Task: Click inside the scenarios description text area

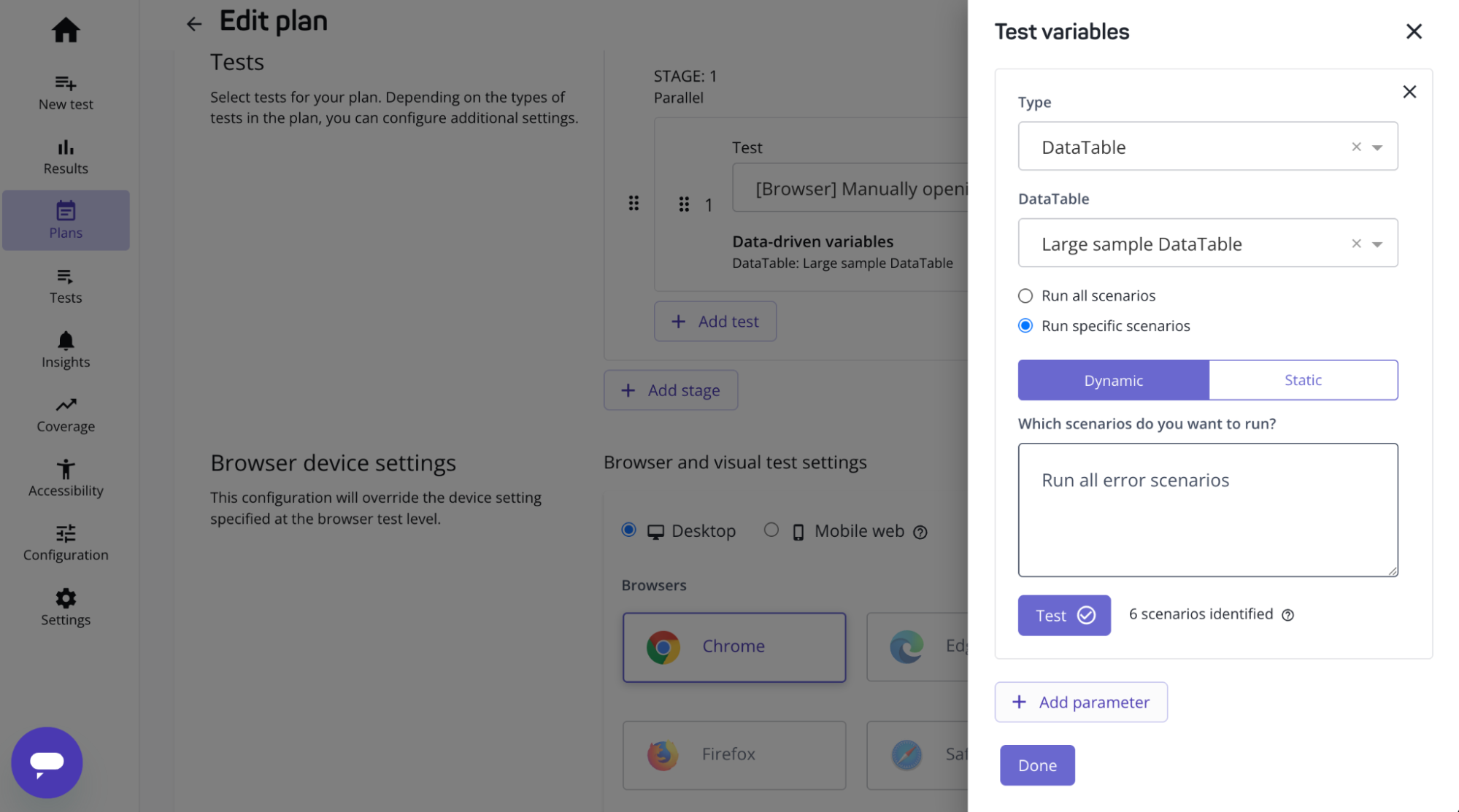Action: coord(1207,510)
